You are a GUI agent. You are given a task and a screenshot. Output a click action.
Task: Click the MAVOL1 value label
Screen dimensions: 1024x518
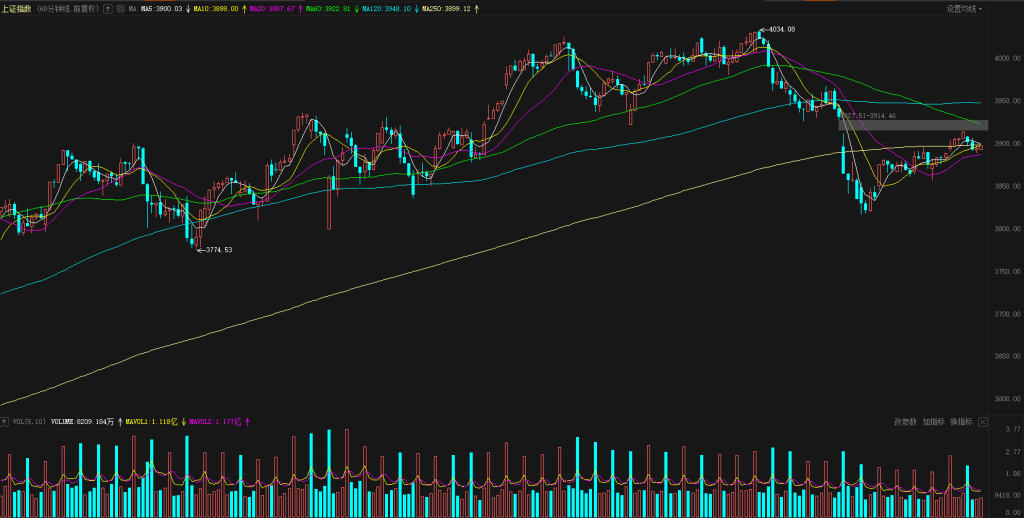point(152,422)
